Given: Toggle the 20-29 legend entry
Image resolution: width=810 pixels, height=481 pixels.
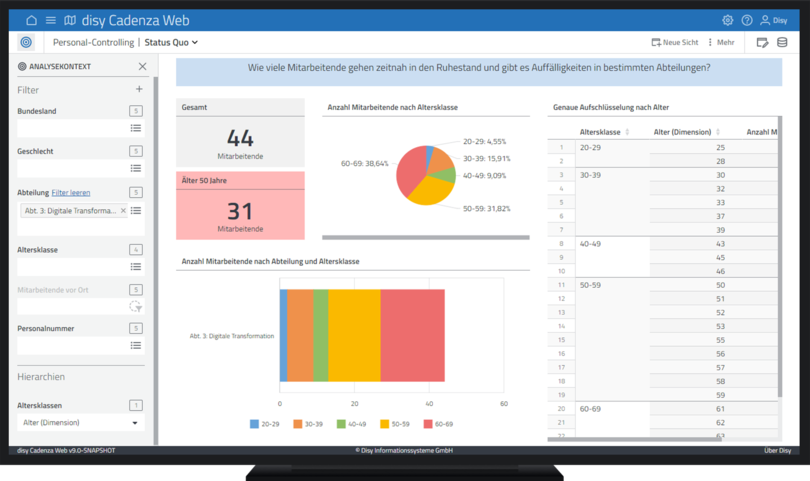Looking at the screenshot, I should [x=264, y=424].
